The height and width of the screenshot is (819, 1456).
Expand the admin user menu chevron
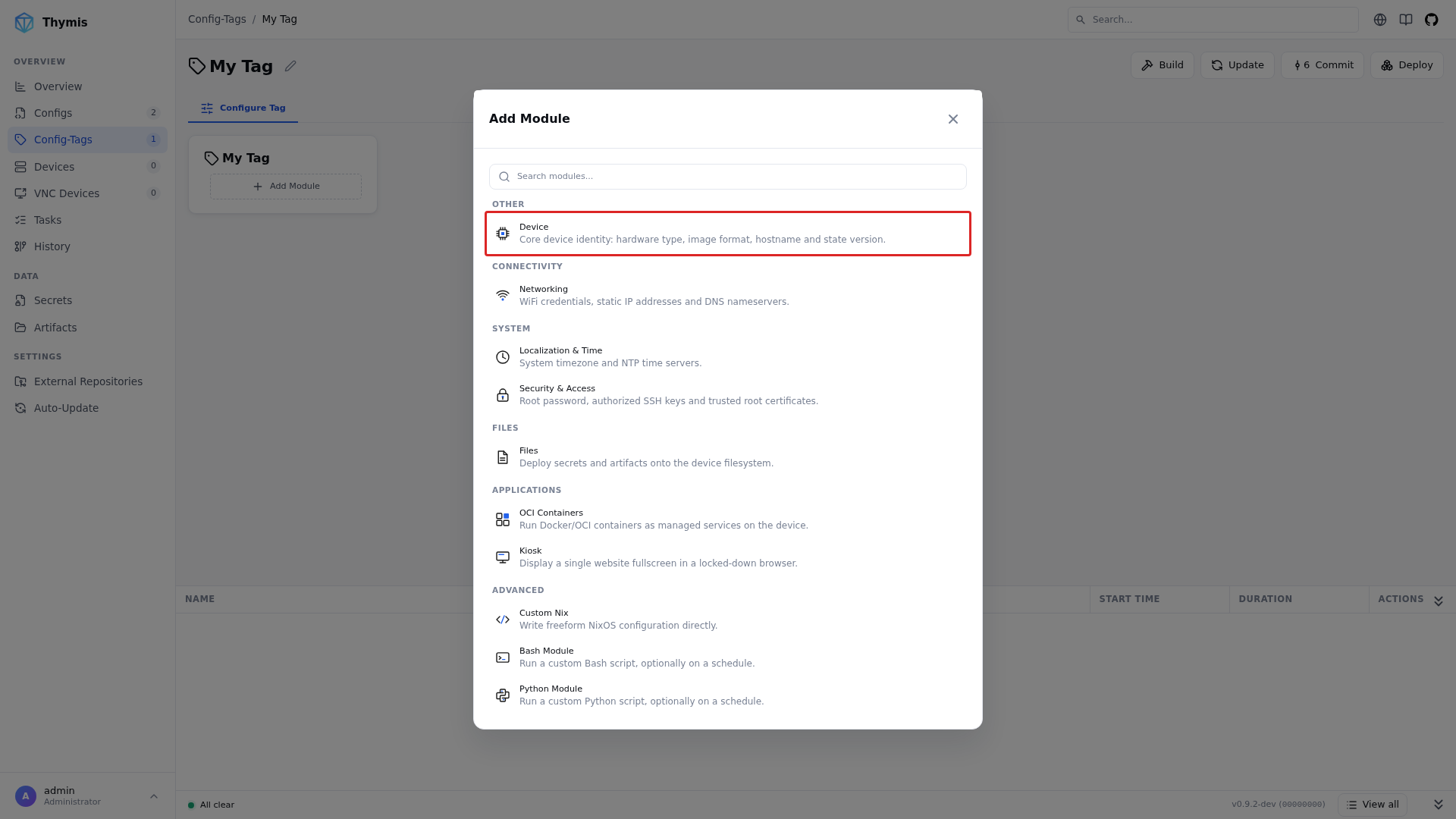click(x=154, y=796)
